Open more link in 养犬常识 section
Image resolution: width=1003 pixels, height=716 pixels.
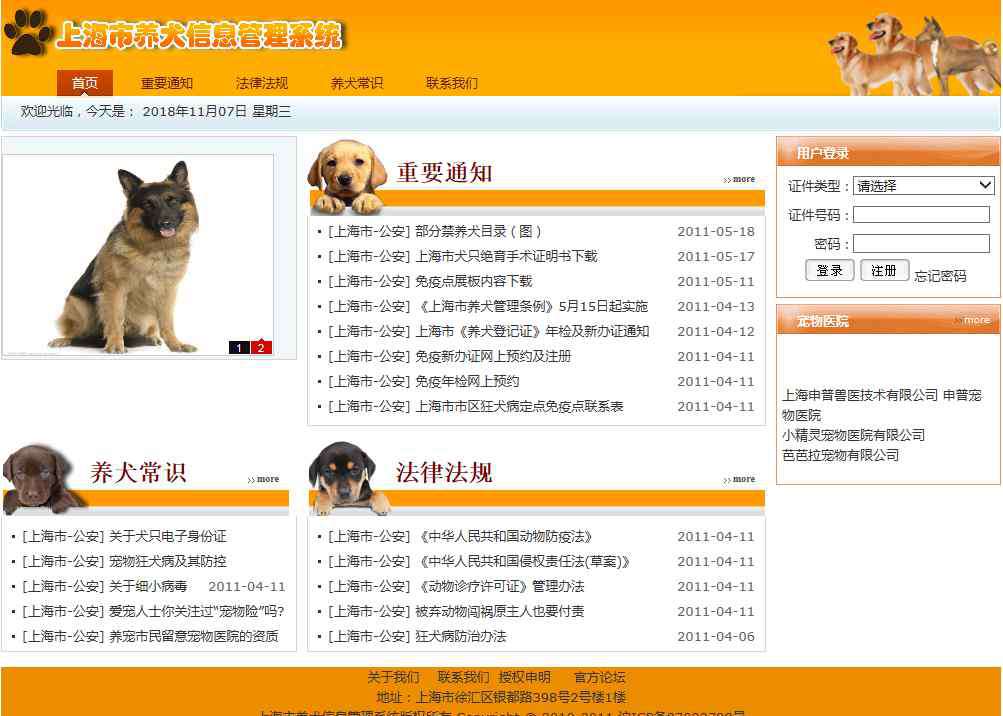(x=264, y=479)
